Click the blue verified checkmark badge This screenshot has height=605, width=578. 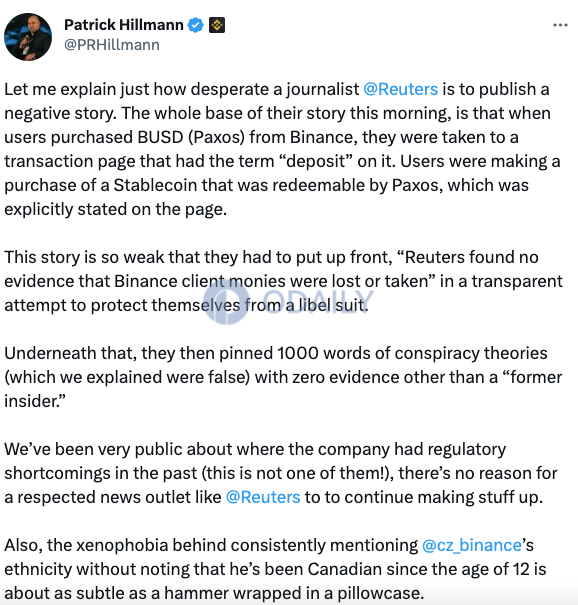click(195, 25)
